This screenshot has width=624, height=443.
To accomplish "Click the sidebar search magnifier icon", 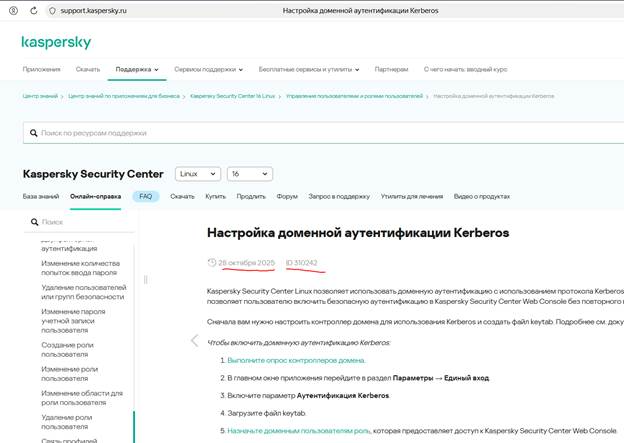I will click(35, 222).
